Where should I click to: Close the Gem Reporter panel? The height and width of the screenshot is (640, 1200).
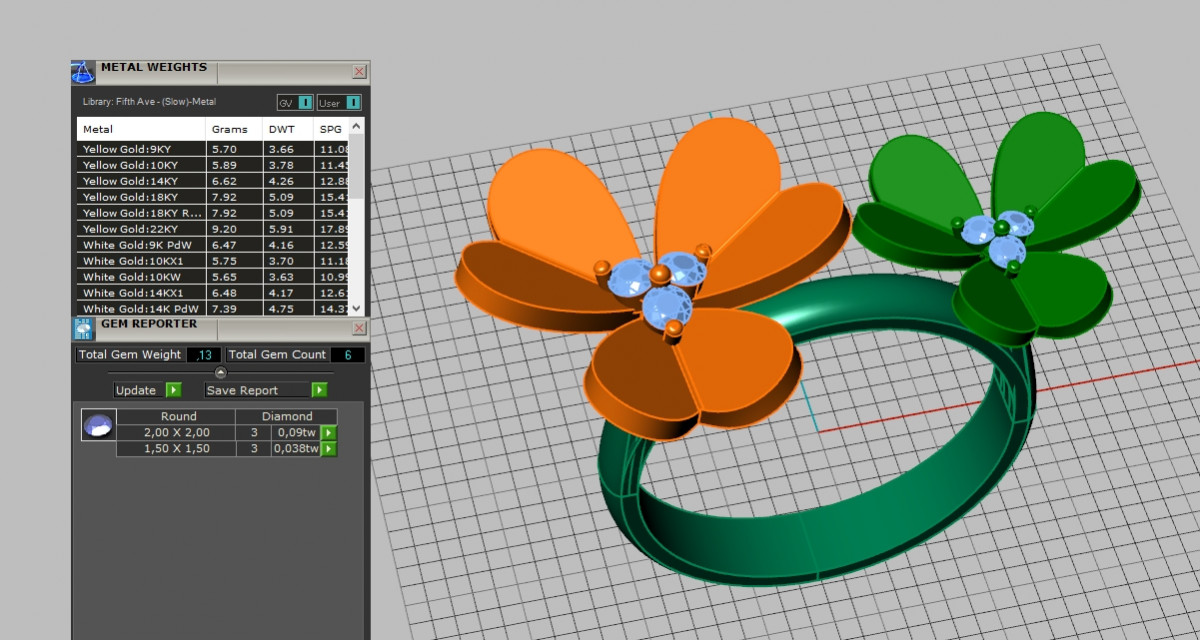pos(359,328)
